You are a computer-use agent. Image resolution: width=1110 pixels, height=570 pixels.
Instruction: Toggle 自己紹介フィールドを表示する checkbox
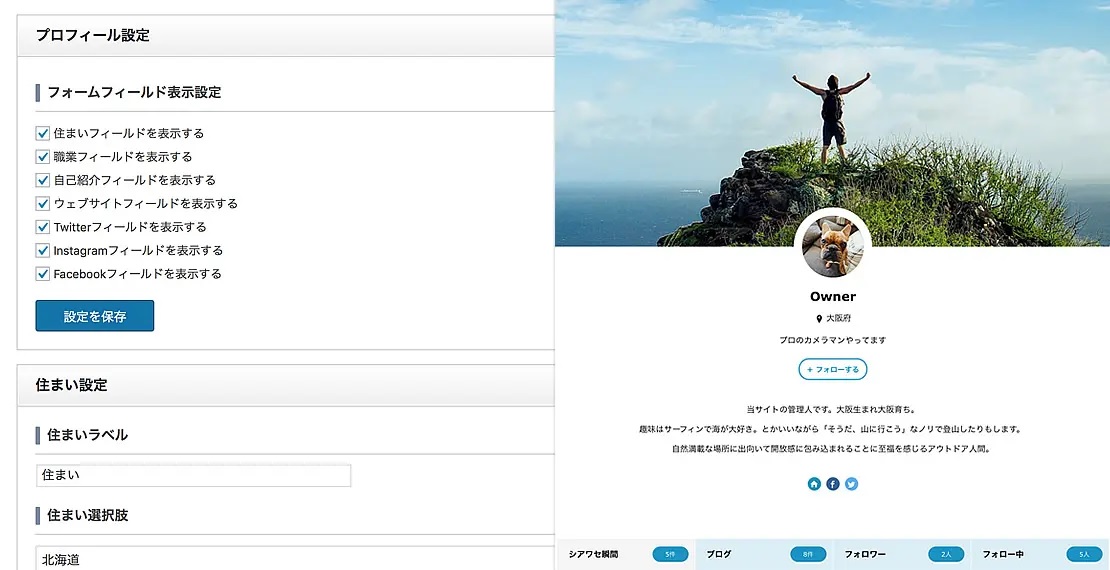(x=43, y=180)
